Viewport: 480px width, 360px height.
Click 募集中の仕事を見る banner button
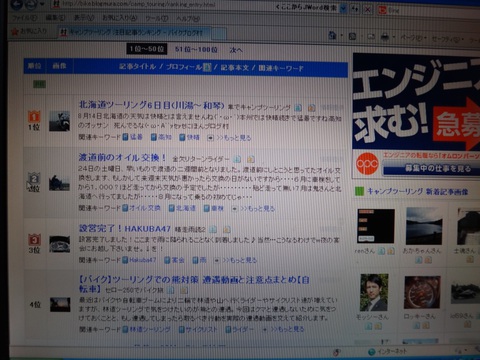pos(438,168)
